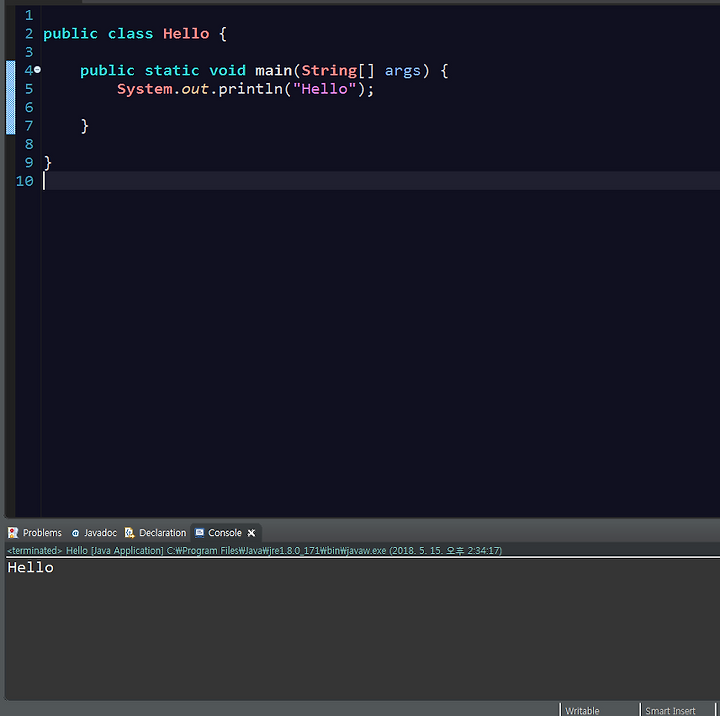720x716 pixels.
Task: Click the String type in main signature
Action: click(x=329, y=70)
